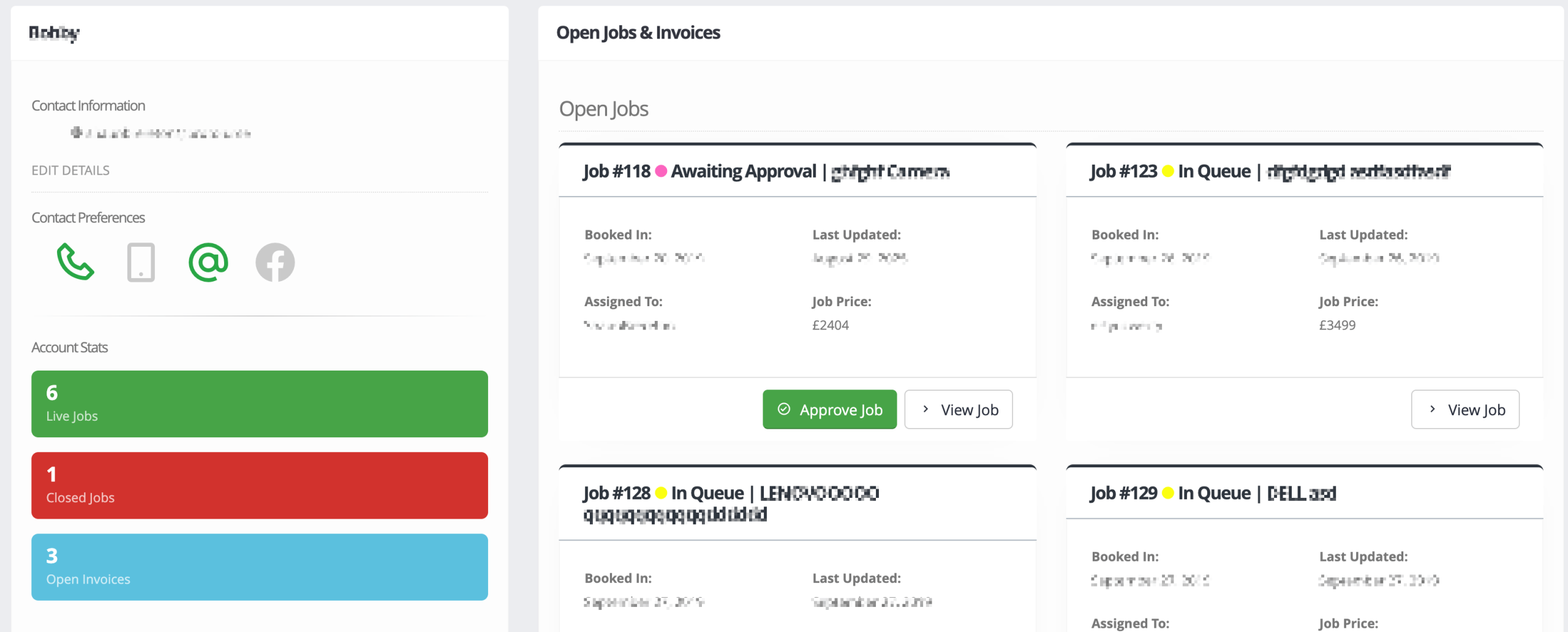Open the blue Open Invoices stat tile
Image resolution: width=1568 pixels, height=632 pixels.
point(260,566)
